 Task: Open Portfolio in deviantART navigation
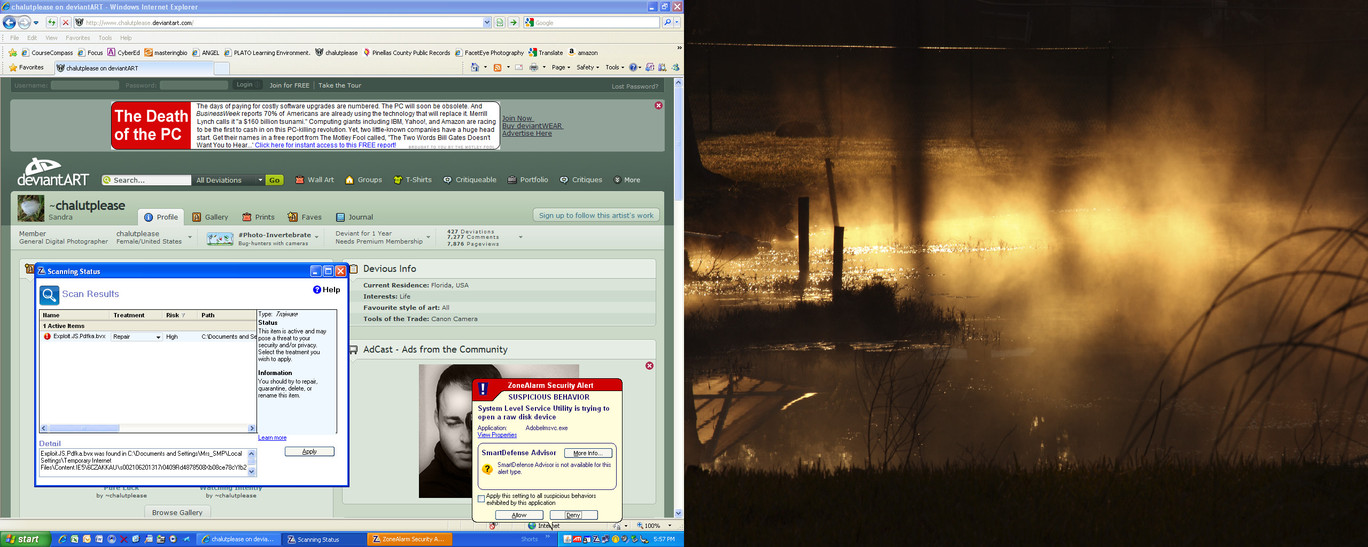[527, 180]
